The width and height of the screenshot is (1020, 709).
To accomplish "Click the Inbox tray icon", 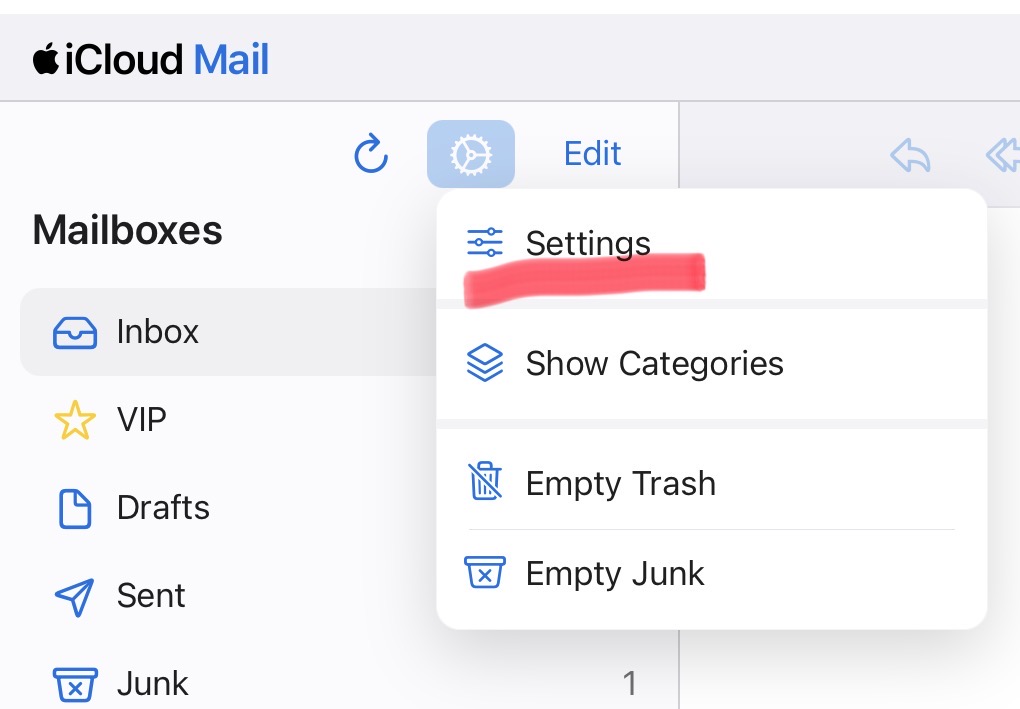I will [75, 332].
